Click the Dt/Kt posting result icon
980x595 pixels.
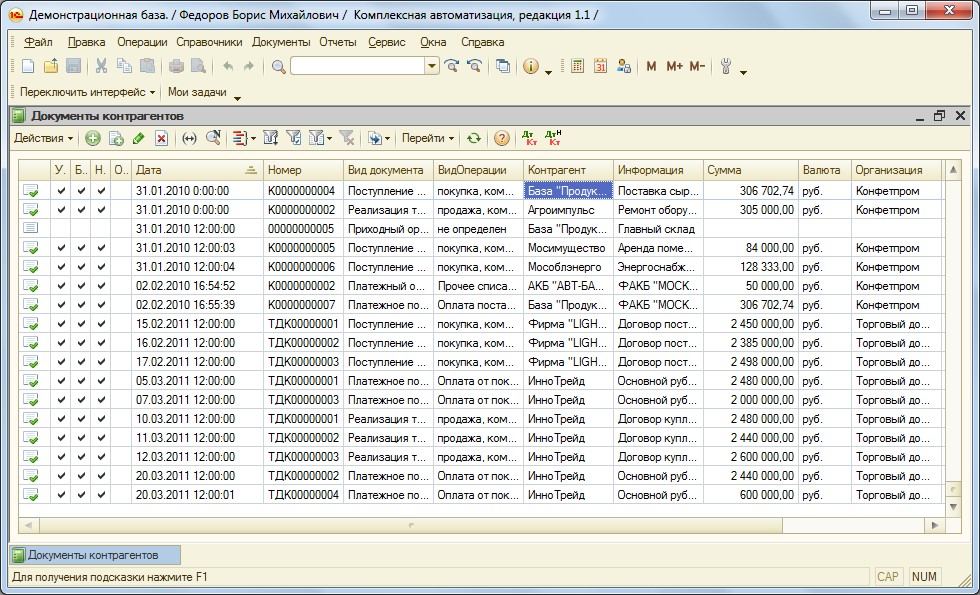pyautogui.click(x=529, y=138)
